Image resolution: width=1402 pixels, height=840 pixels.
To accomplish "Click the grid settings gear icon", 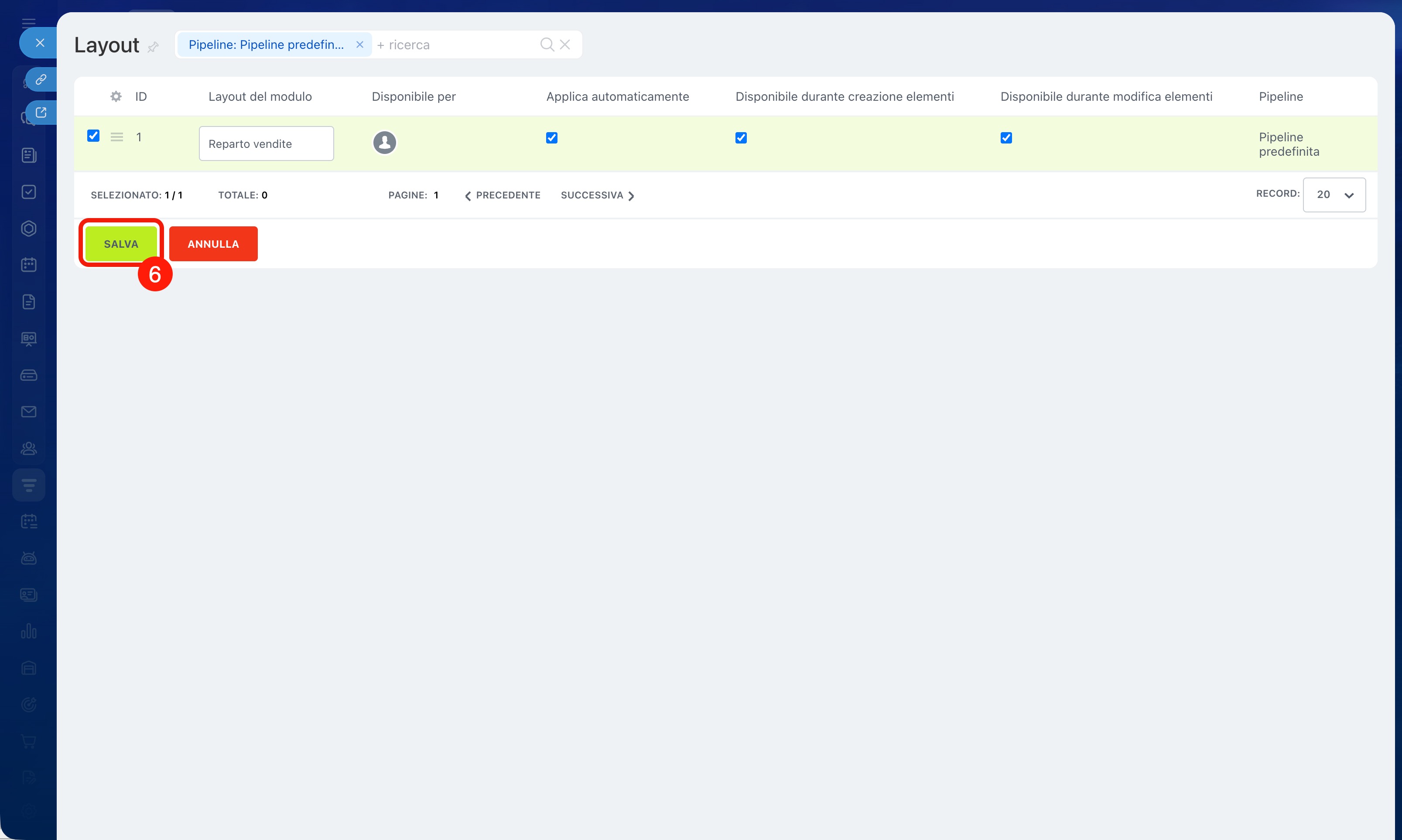I will [116, 96].
